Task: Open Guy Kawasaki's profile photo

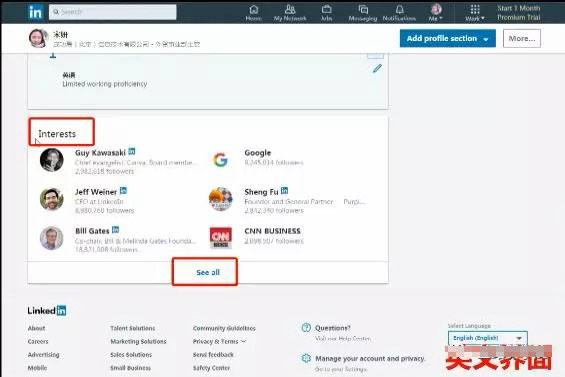Action: (x=52, y=160)
